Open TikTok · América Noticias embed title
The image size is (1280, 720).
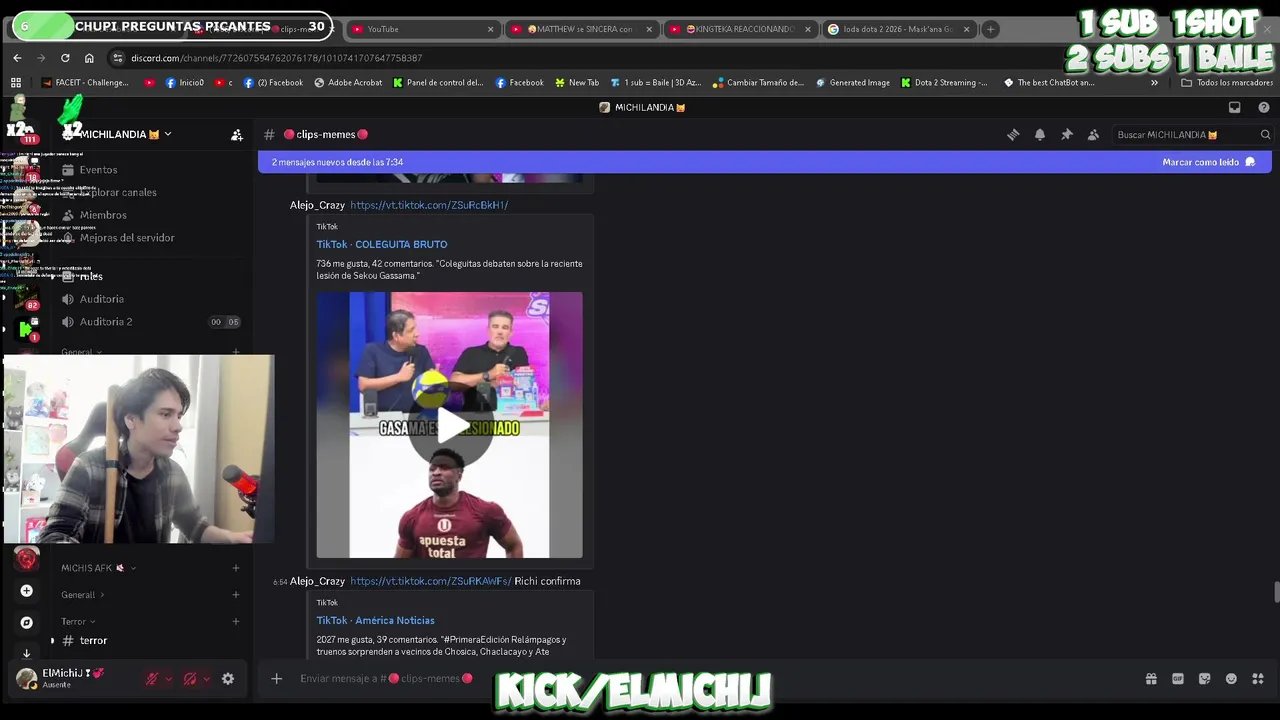(375, 620)
